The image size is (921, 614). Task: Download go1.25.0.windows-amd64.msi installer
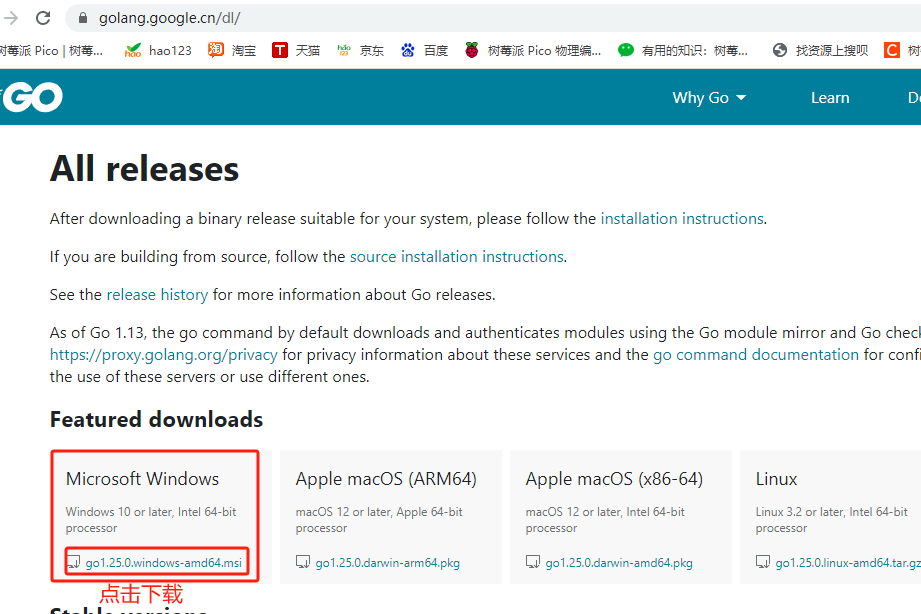[x=163, y=563]
